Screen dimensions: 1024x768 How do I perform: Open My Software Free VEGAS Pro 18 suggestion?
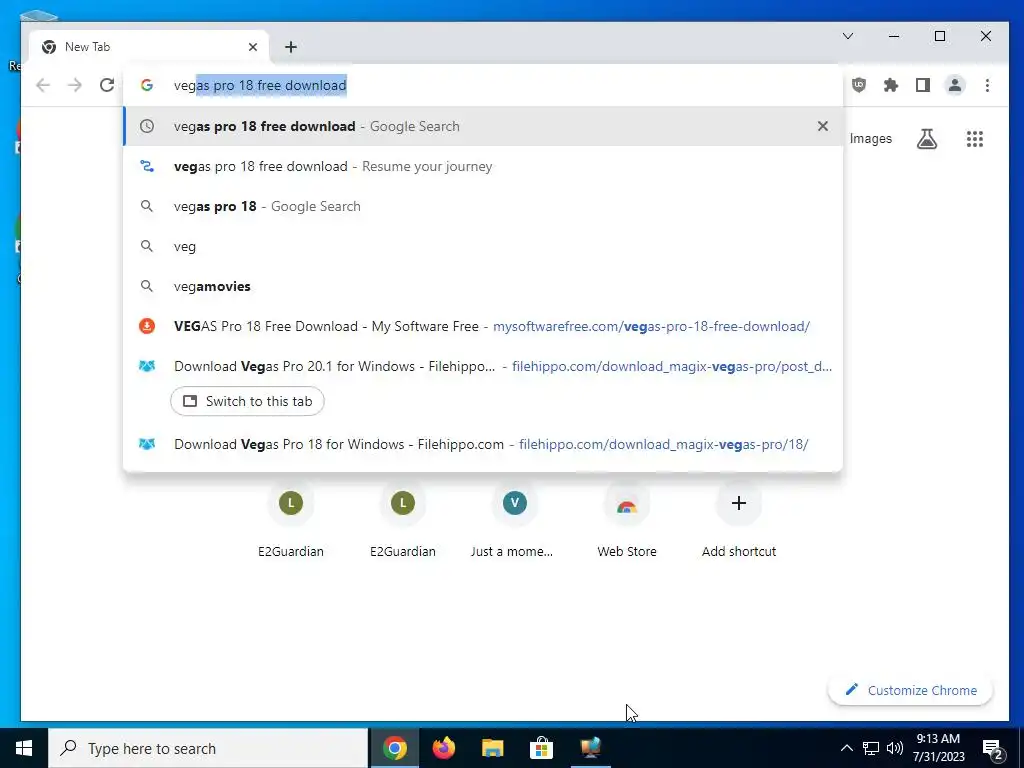[x=483, y=326]
